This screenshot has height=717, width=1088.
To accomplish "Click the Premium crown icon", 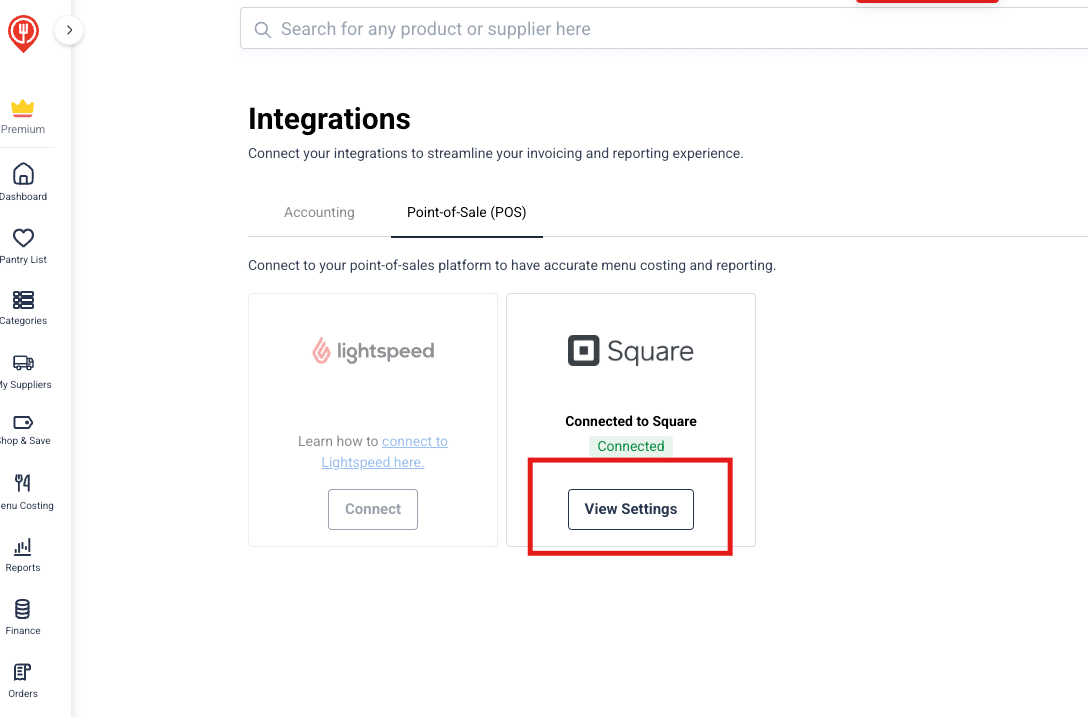I will (x=23, y=108).
